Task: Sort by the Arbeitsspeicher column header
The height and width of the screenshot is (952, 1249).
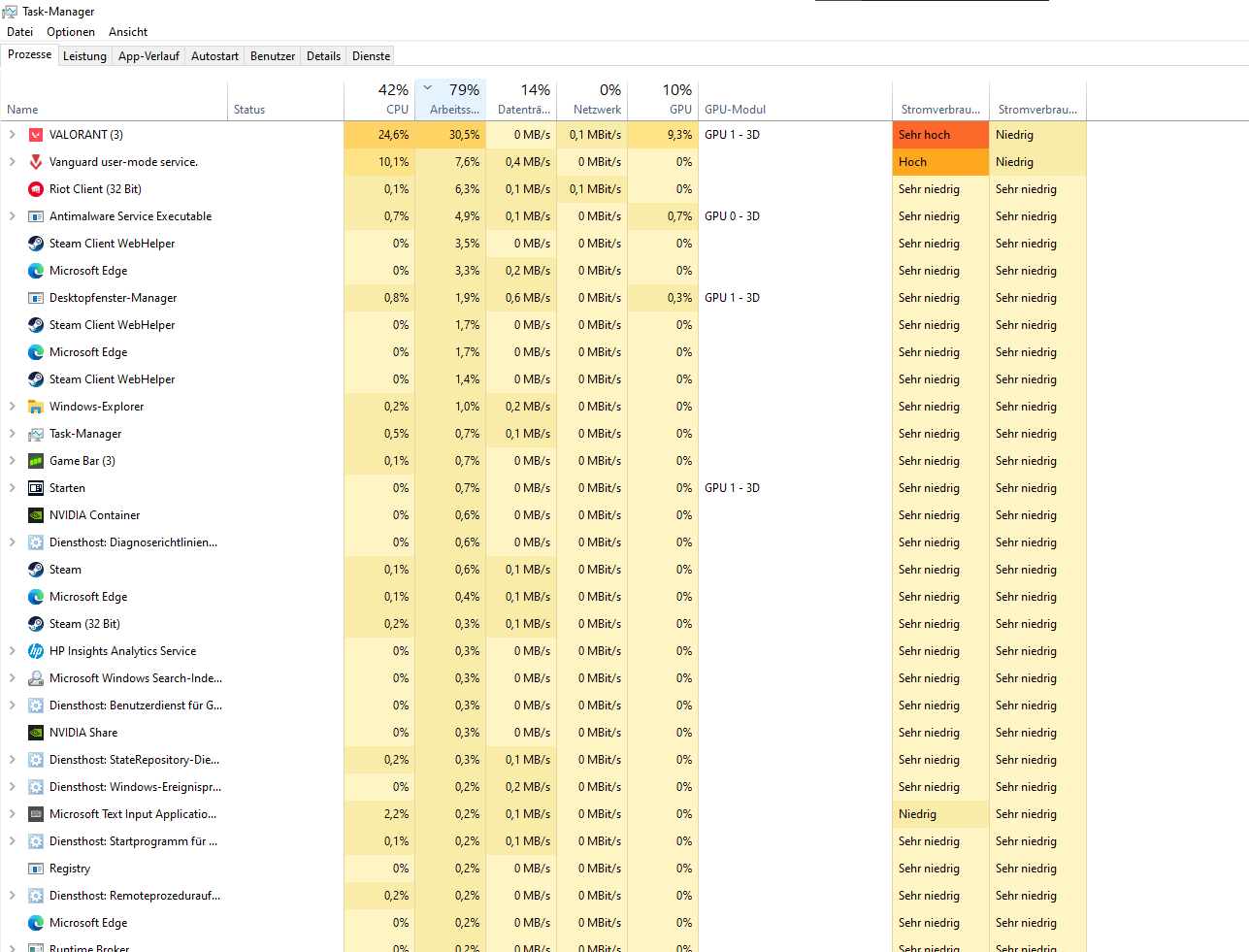Action: (450, 100)
